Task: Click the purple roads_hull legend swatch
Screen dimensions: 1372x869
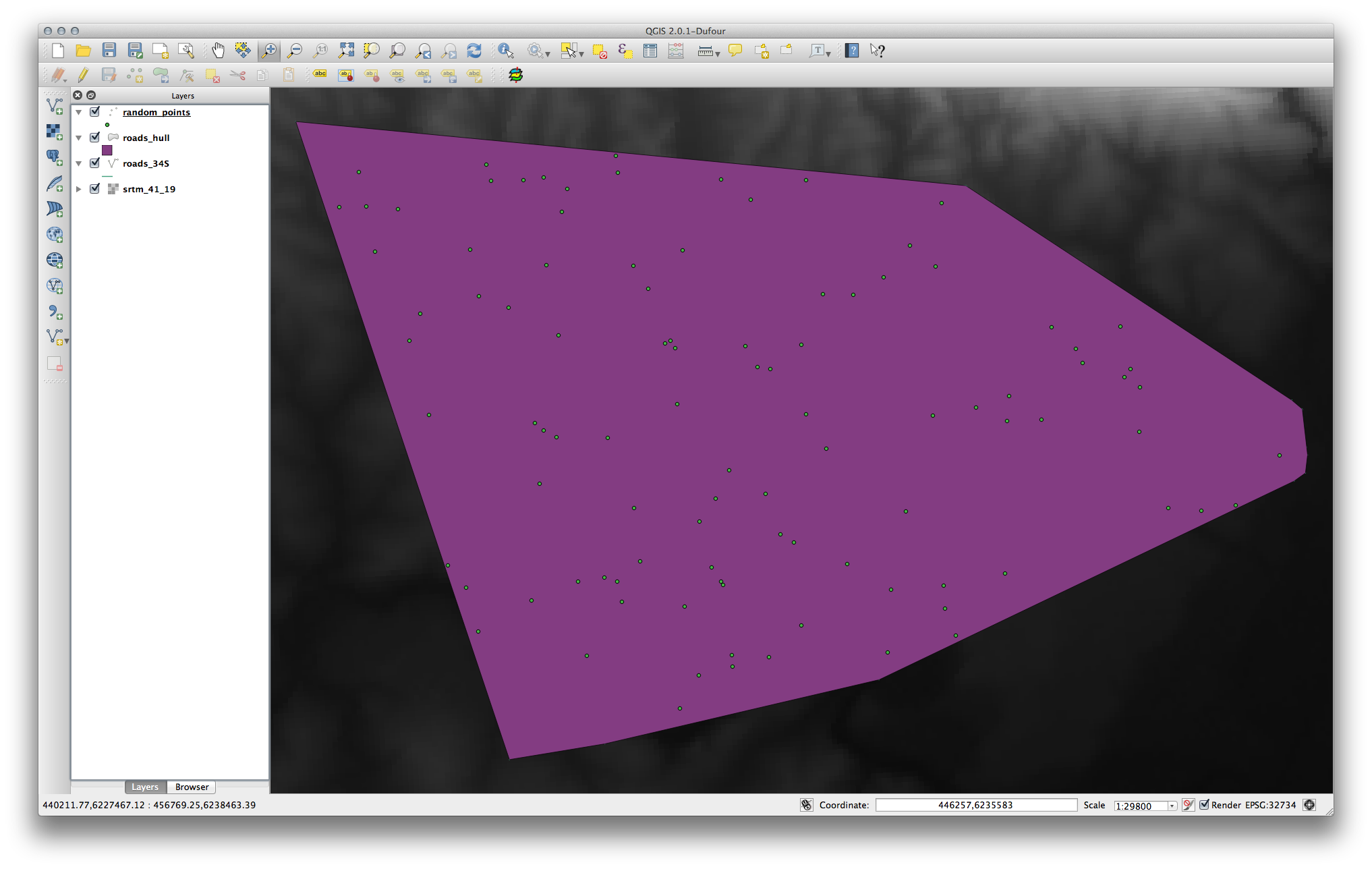Action: click(107, 150)
